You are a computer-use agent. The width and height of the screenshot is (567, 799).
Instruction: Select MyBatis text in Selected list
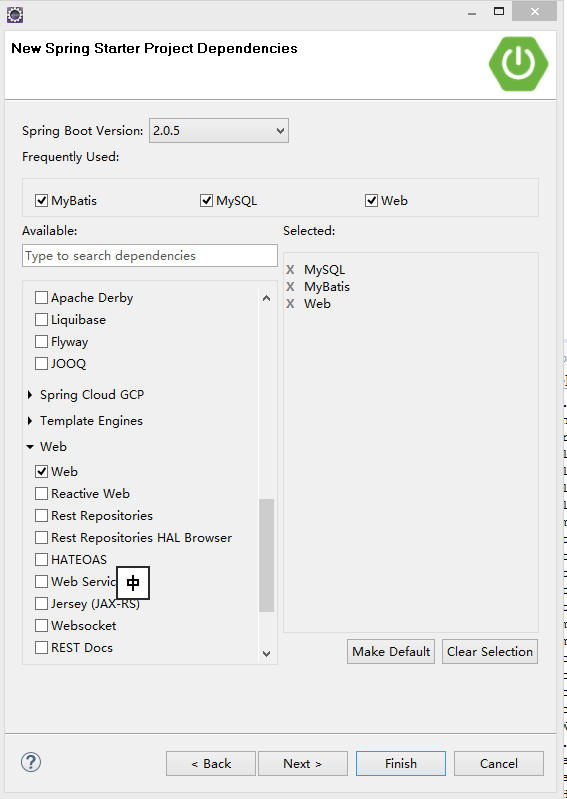pos(327,287)
